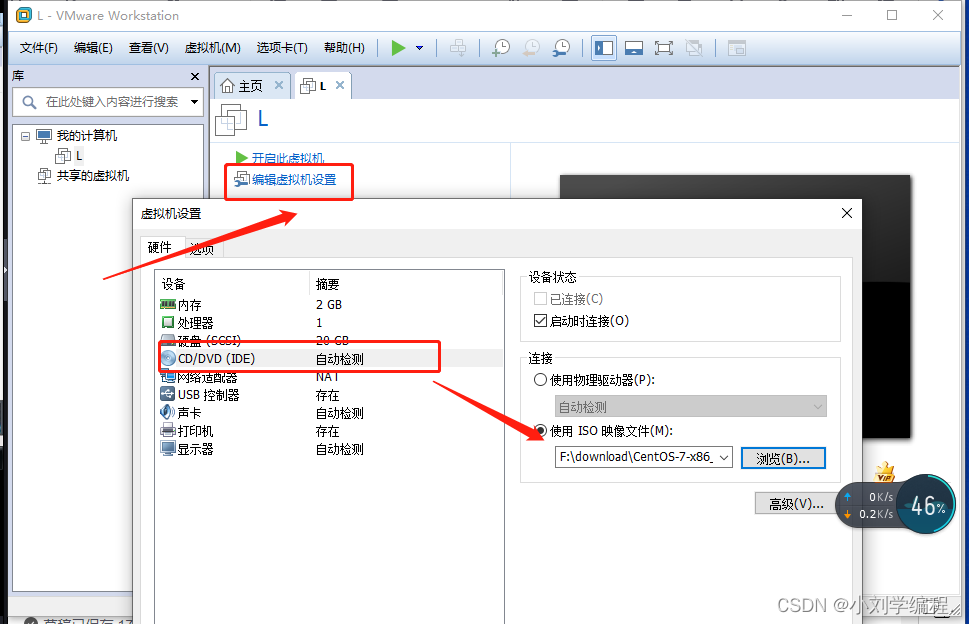The image size is (969, 624).
Task: Open the 选项卡(T) menu
Action: [282, 48]
